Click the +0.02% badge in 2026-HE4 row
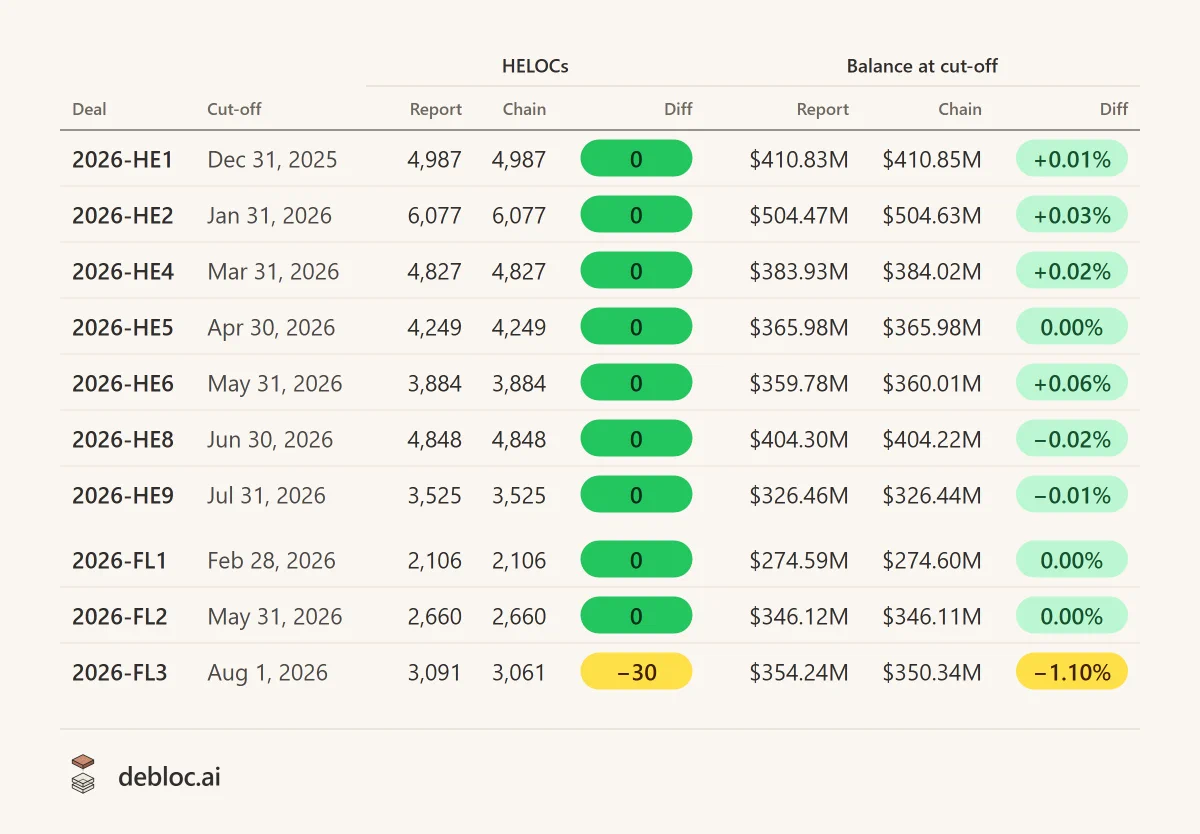 [1072, 271]
